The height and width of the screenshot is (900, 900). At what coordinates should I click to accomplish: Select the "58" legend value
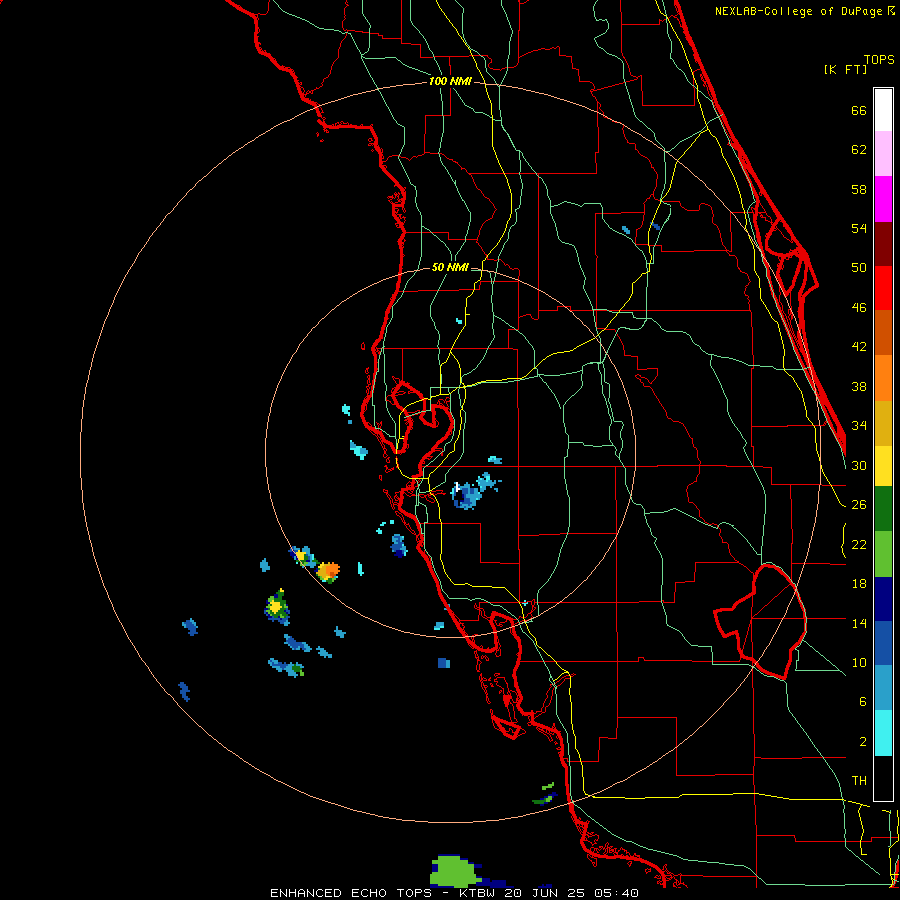(859, 189)
